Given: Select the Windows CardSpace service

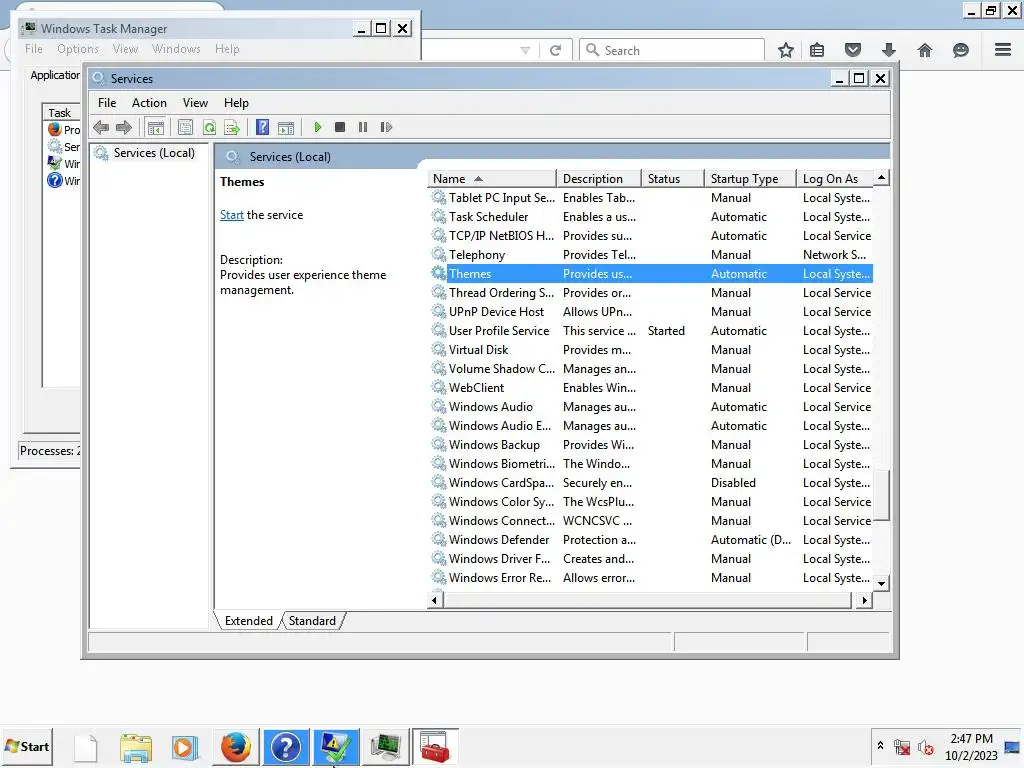Looking at the screenshot, I should (x=651, y=482).
